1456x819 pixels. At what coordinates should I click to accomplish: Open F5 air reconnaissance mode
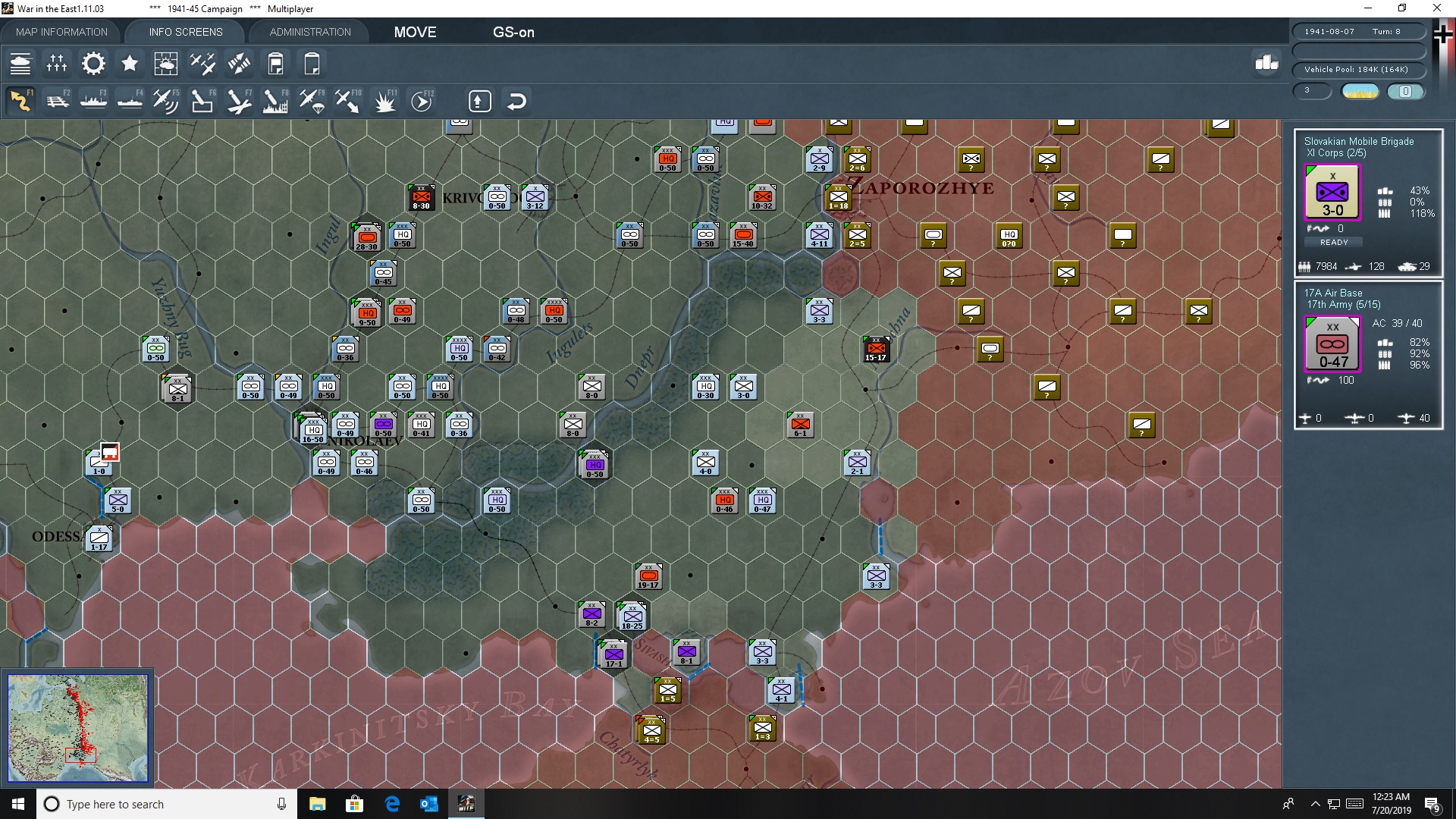pos(166,100)
